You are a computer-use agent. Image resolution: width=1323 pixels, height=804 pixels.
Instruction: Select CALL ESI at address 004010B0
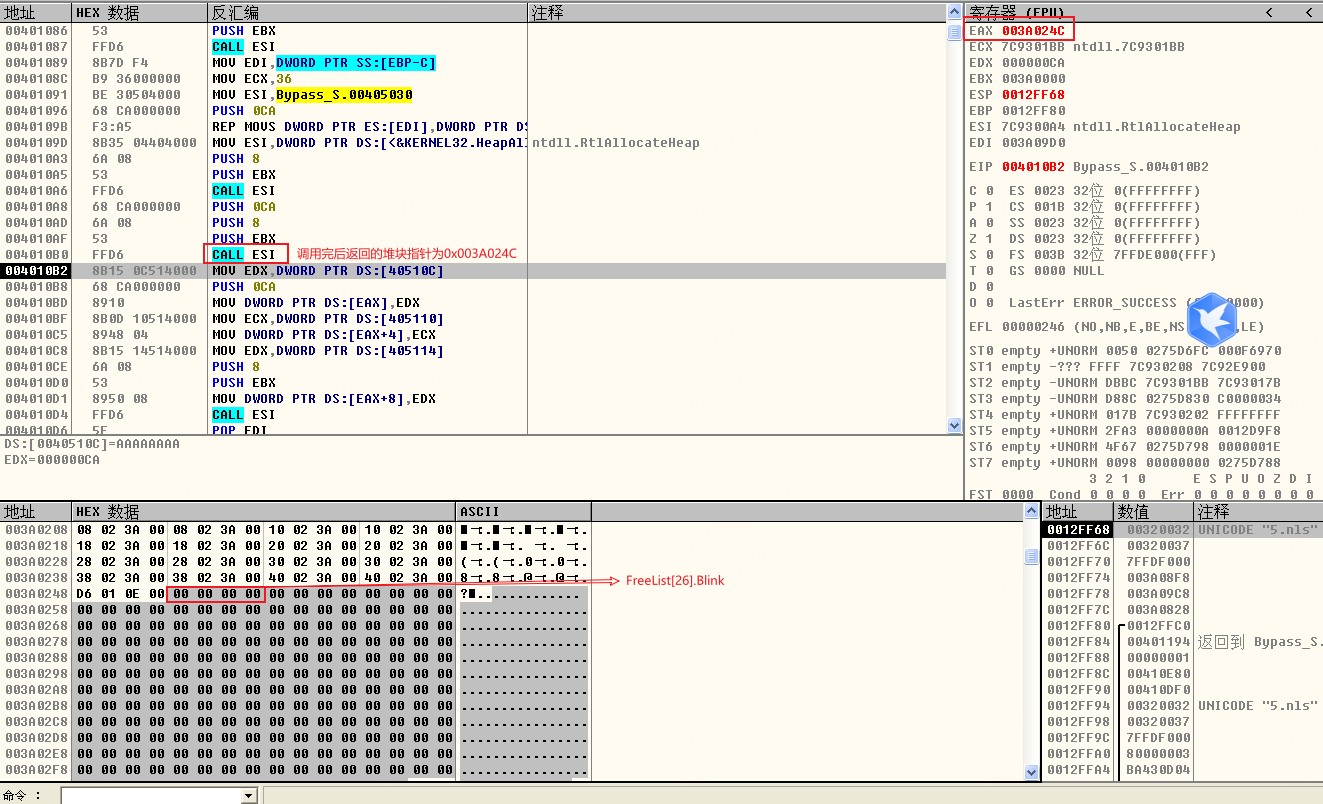point(243,254)
